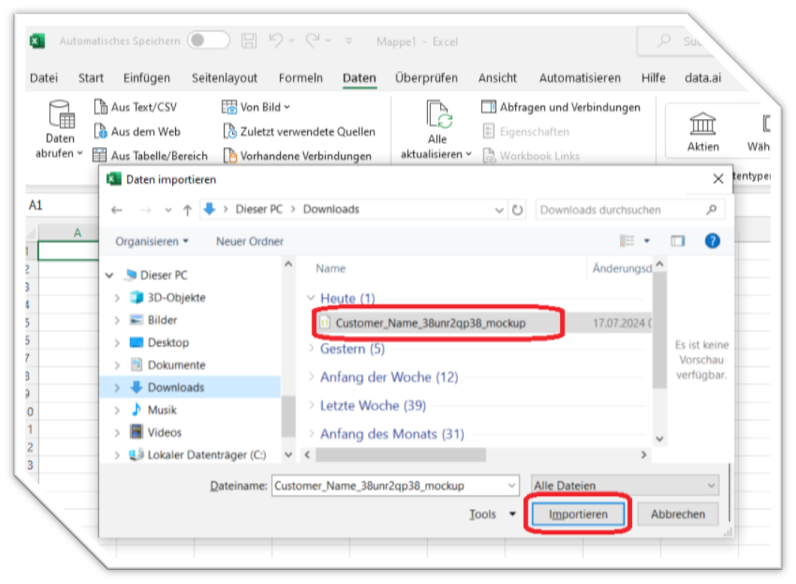Switch to the Einfügen ribbon tab

tap(146, 78)
